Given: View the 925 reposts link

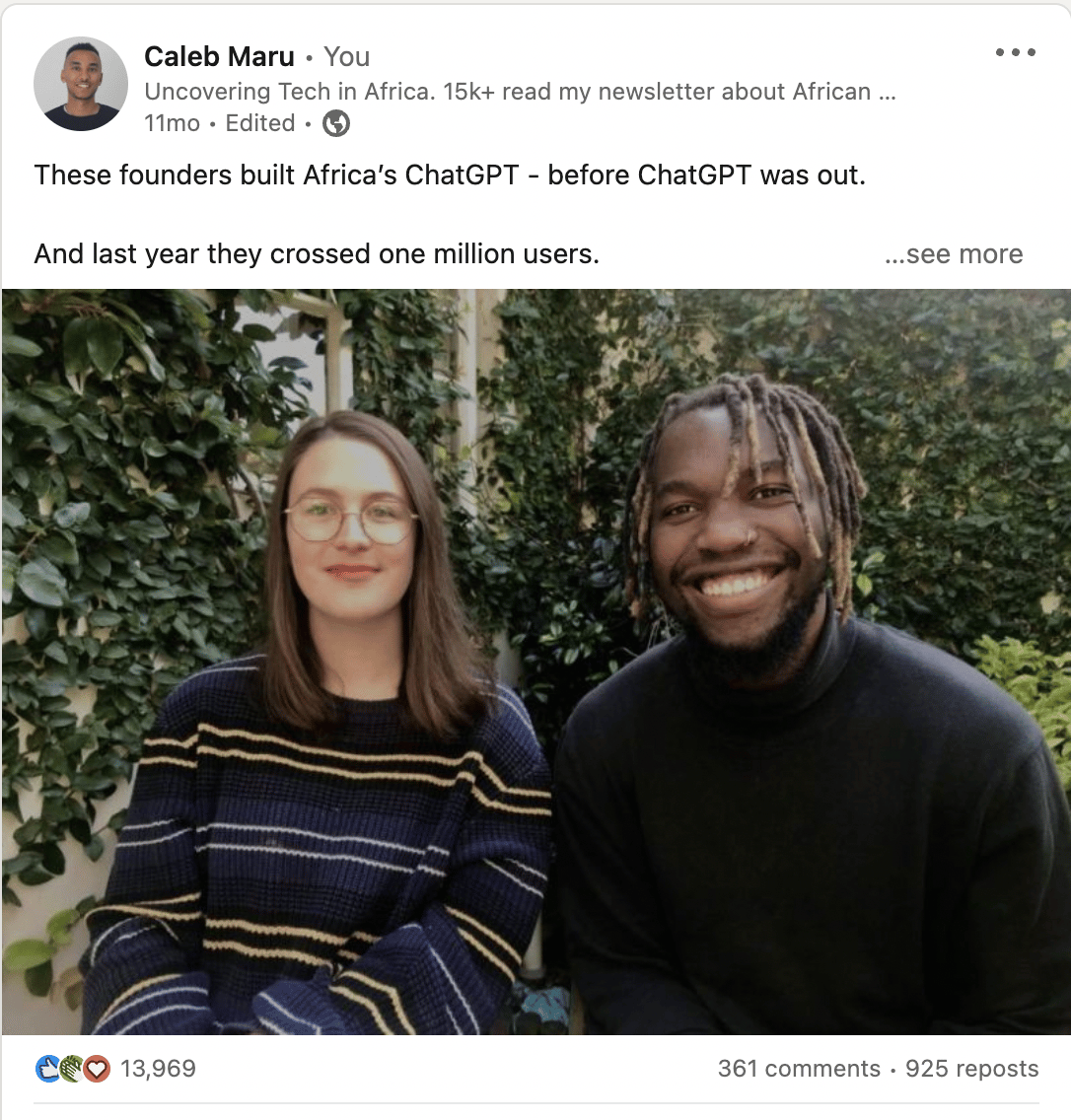Looking at the screenshot, I should click(x=971, y=1069).
